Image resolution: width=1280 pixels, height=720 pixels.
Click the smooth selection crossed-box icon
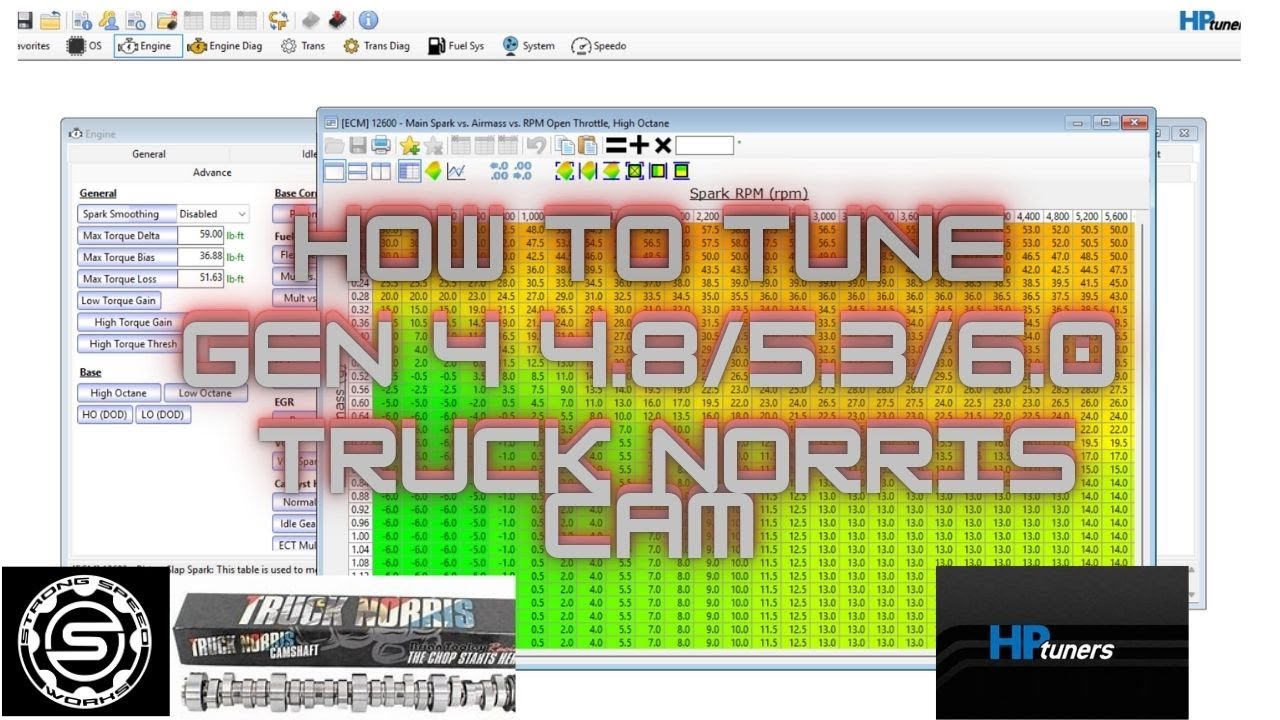tap(634, 171)
